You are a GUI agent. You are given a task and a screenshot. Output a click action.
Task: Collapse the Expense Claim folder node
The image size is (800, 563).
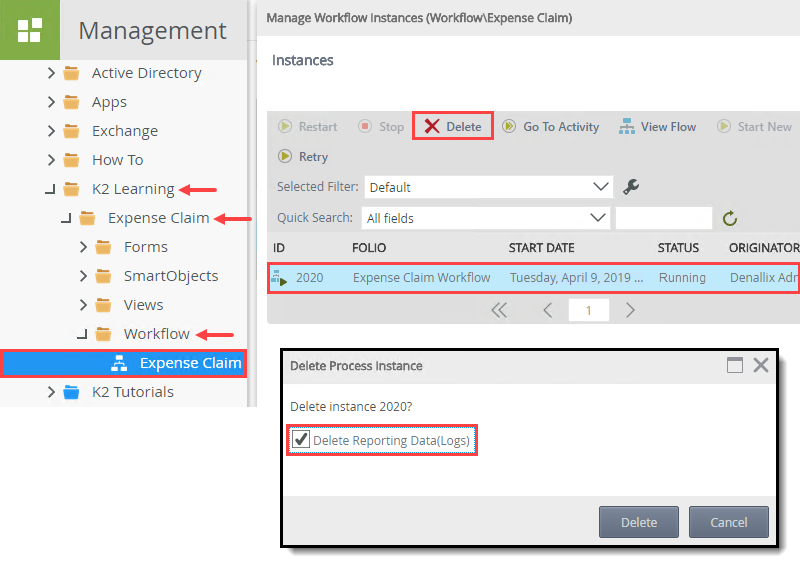click(67, 218)
